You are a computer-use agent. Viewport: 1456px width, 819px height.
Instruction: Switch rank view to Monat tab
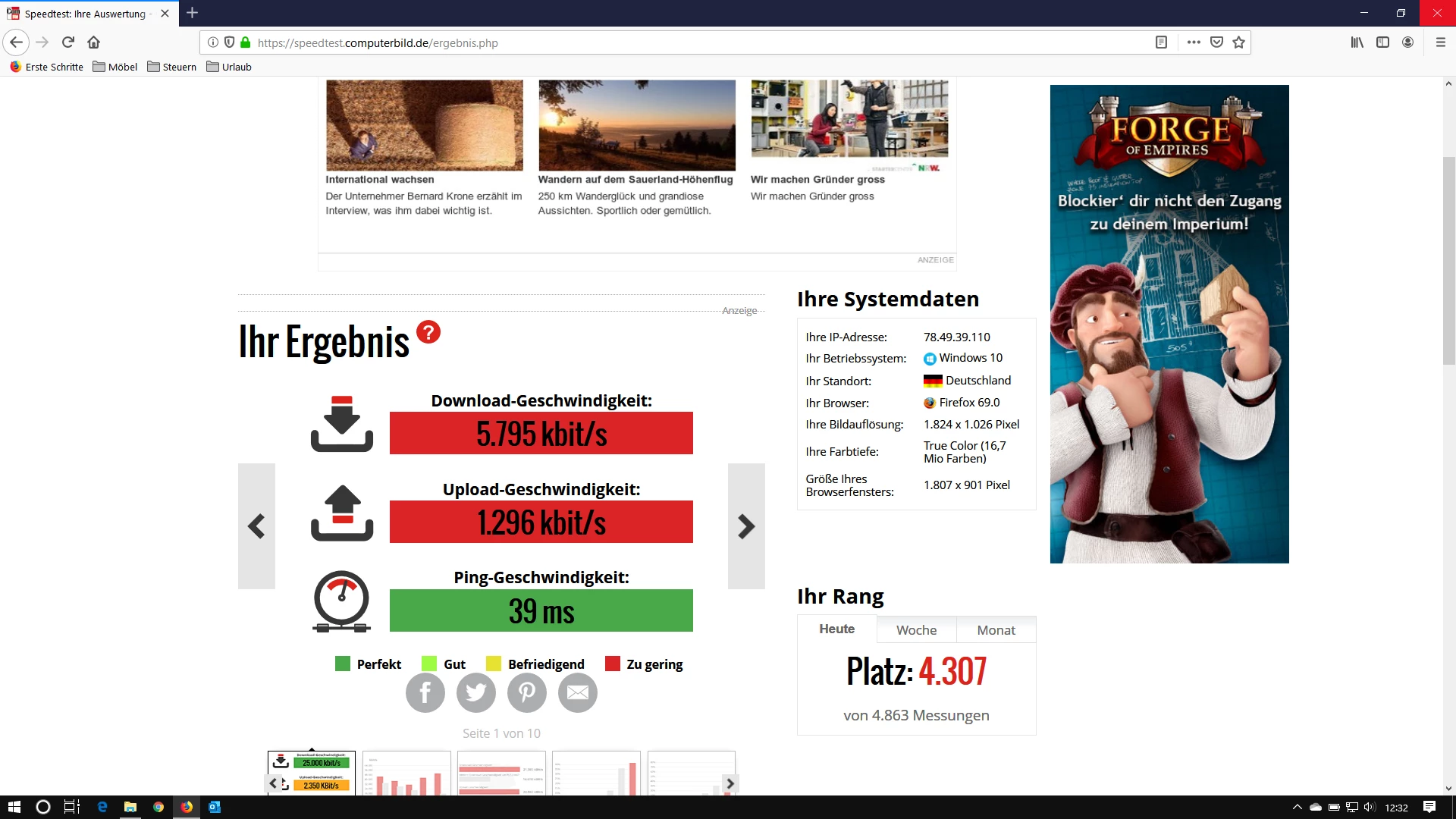click(996, 630)
